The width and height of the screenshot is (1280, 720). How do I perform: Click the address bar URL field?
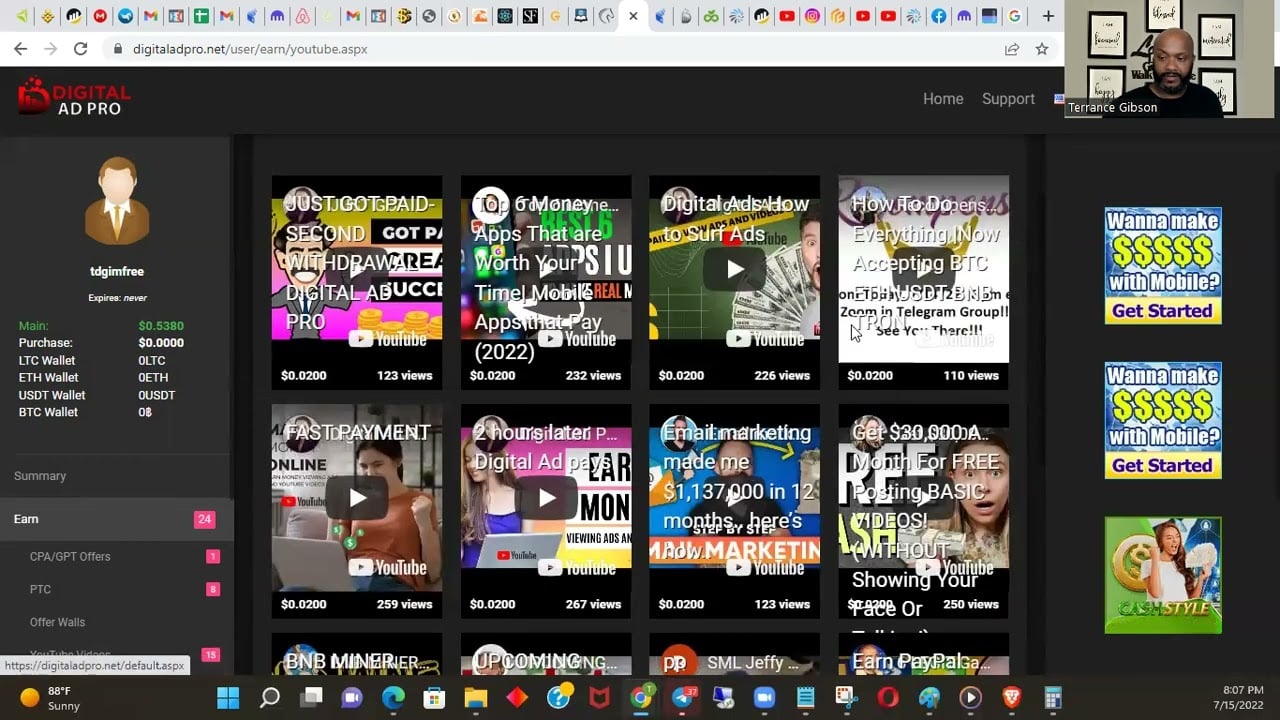coord(560,48)
